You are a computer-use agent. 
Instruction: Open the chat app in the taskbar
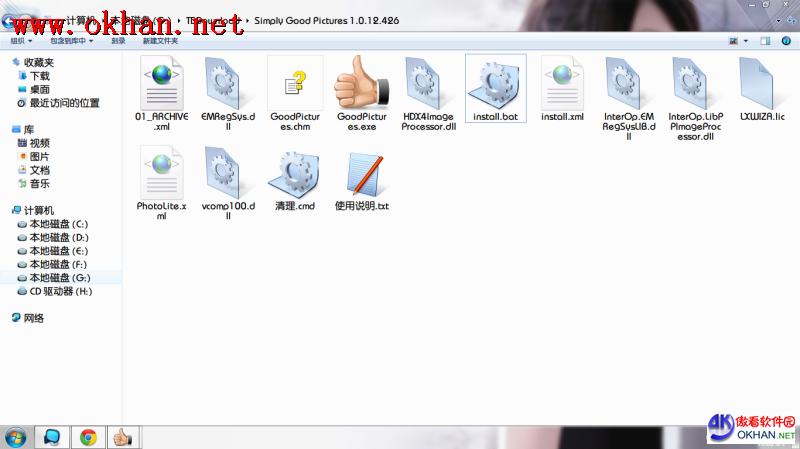52,437
